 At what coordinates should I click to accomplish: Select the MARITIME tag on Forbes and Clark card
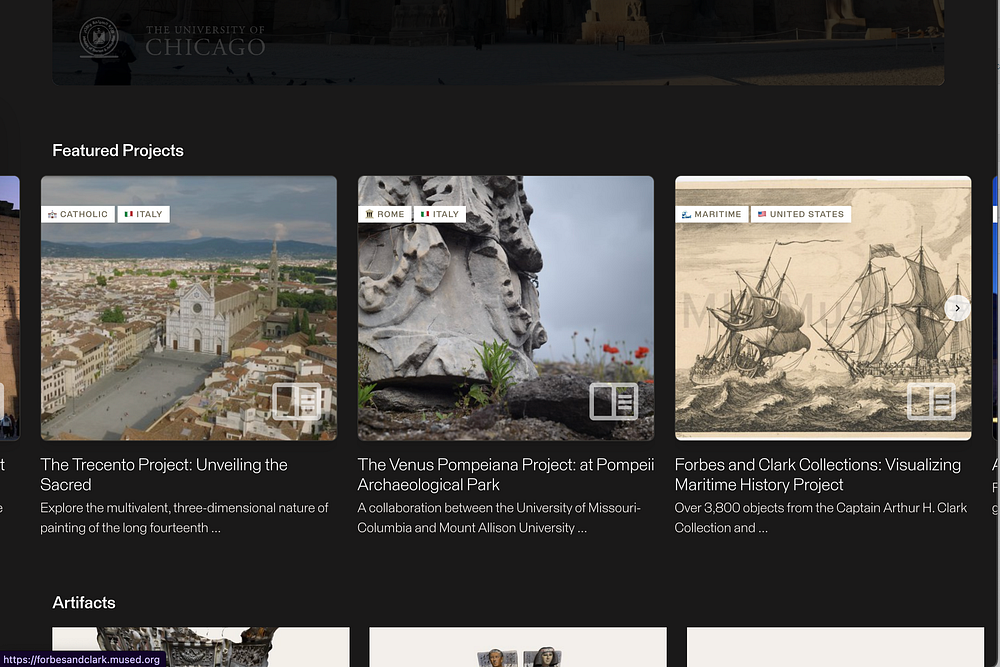pos(712,214)
